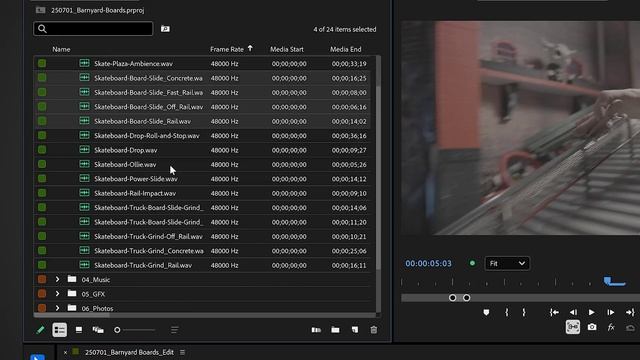Click Automate to Sequence icon

point(316,330)
